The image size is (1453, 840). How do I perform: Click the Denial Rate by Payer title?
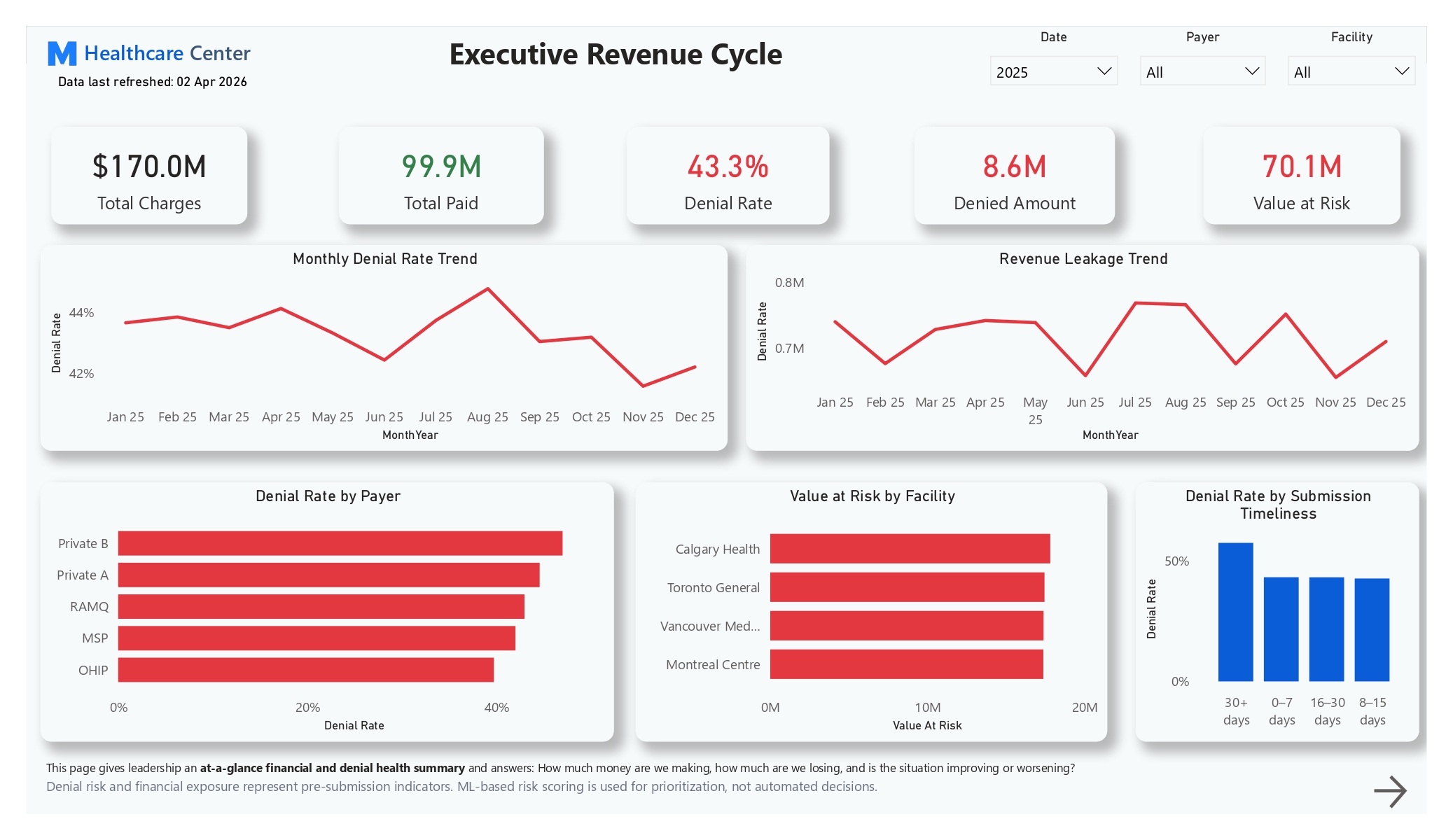point(328,496)
